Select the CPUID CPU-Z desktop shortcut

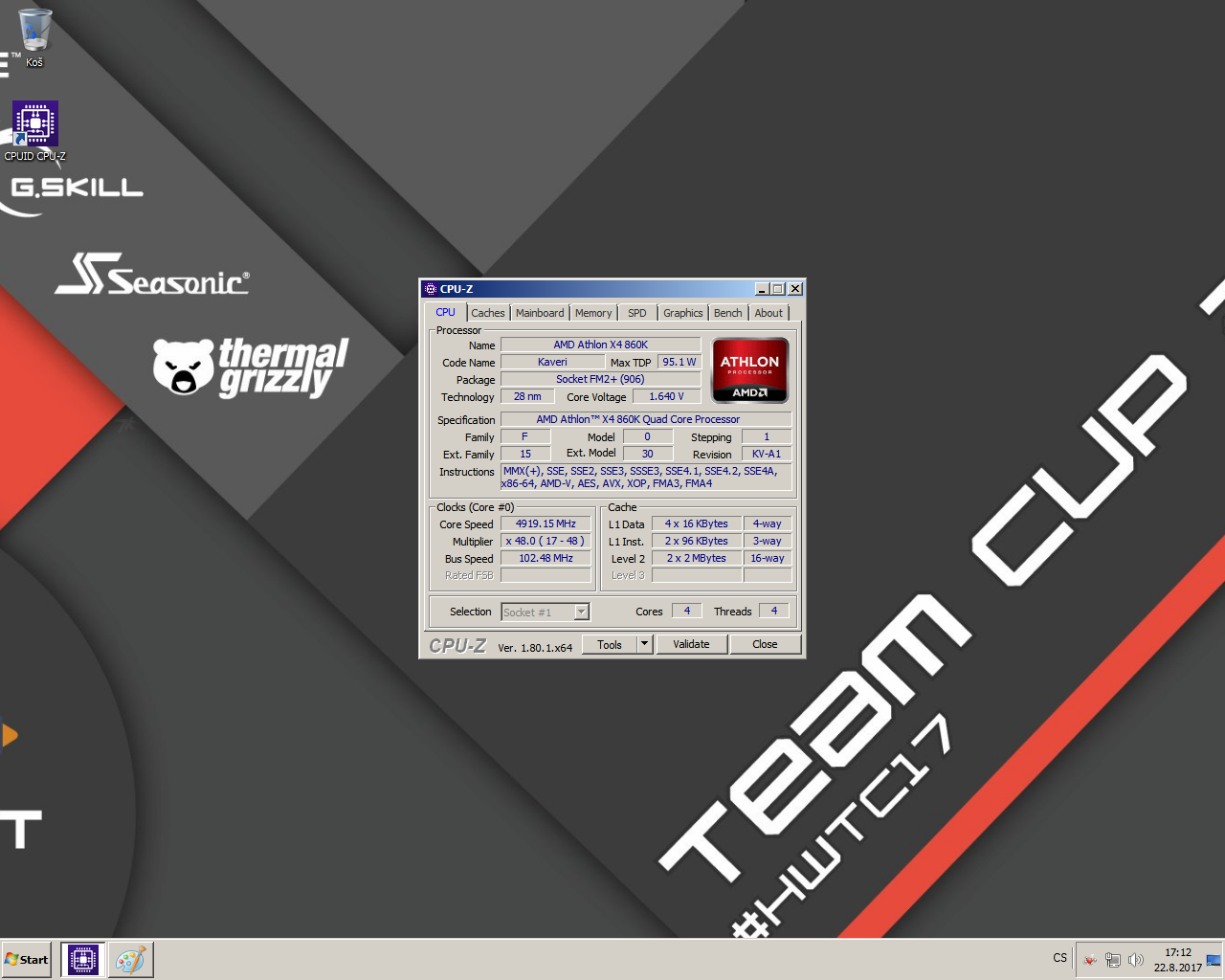pyautogui.click(x=35, y=131)
